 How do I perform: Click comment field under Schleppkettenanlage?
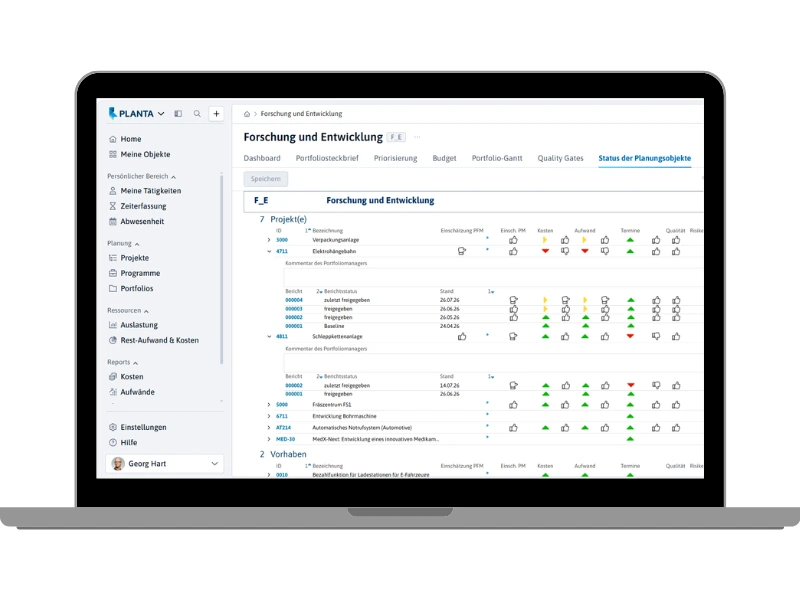tap(493, 363)
